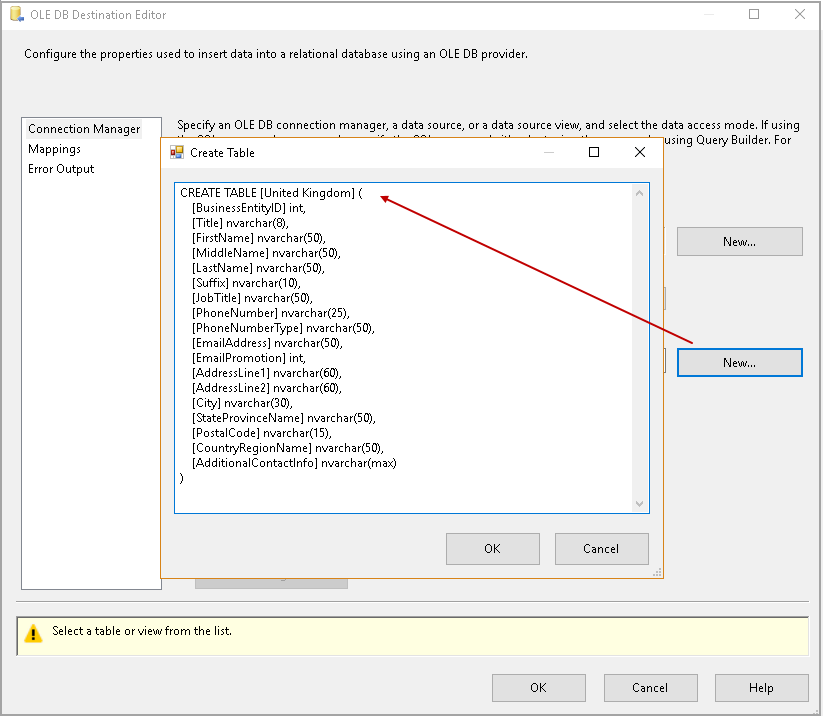Maximize the OLE DB Destination Editor window
Screen dimensions: 823x716
[754, 15]
